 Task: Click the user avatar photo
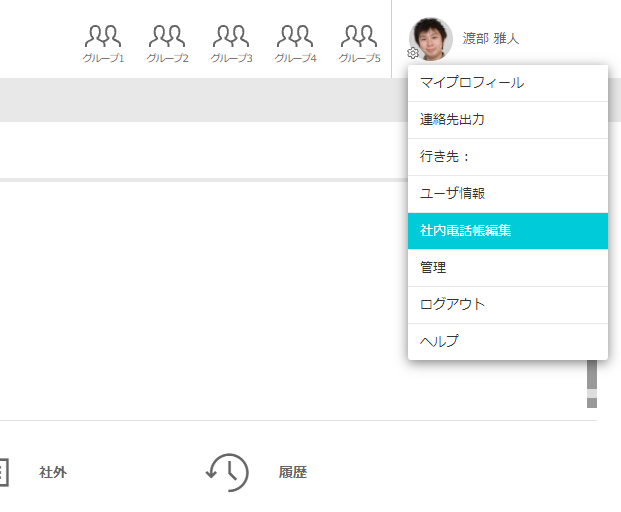pyautogui.click(x=432, y=38)
